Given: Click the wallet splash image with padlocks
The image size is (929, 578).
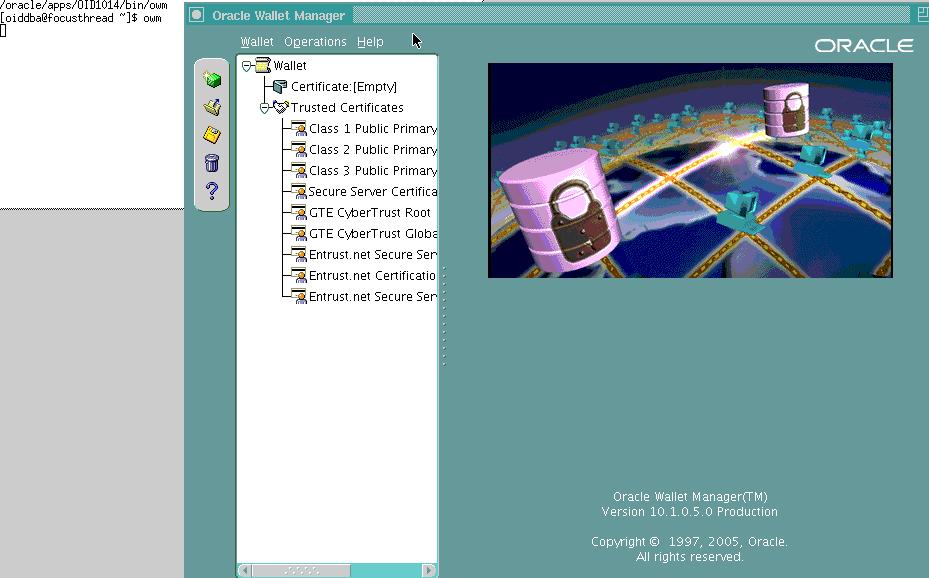Looking at the screenshot, I should coord(690,171).
